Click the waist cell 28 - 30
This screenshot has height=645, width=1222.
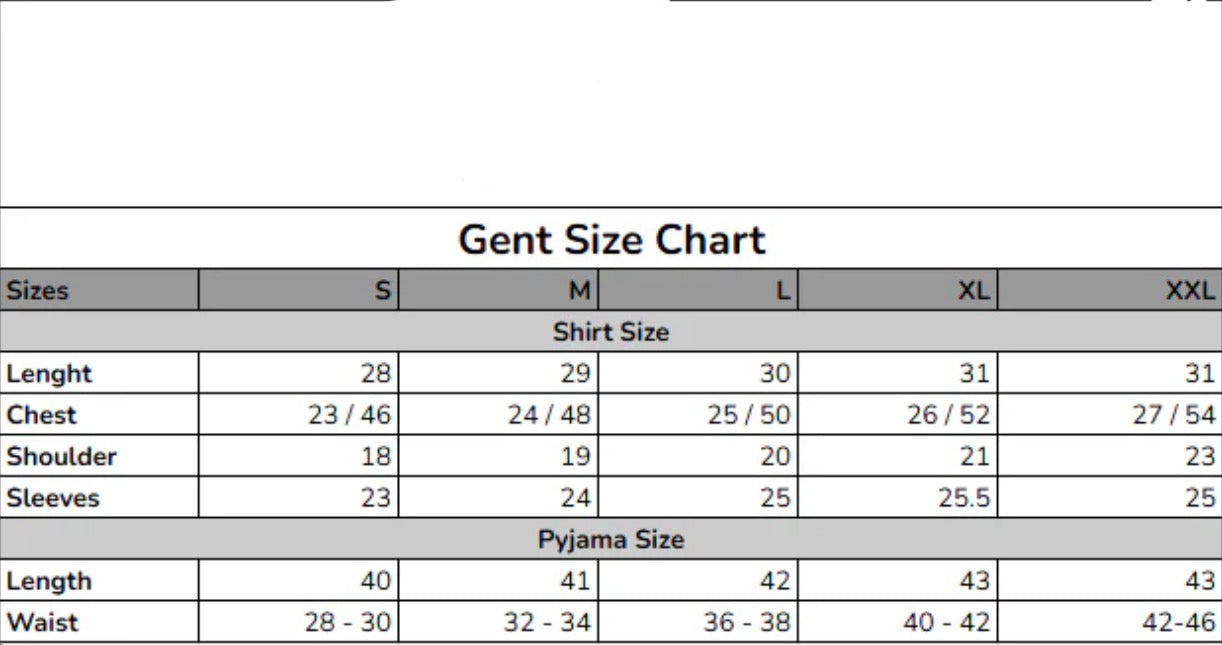point(348,622)
